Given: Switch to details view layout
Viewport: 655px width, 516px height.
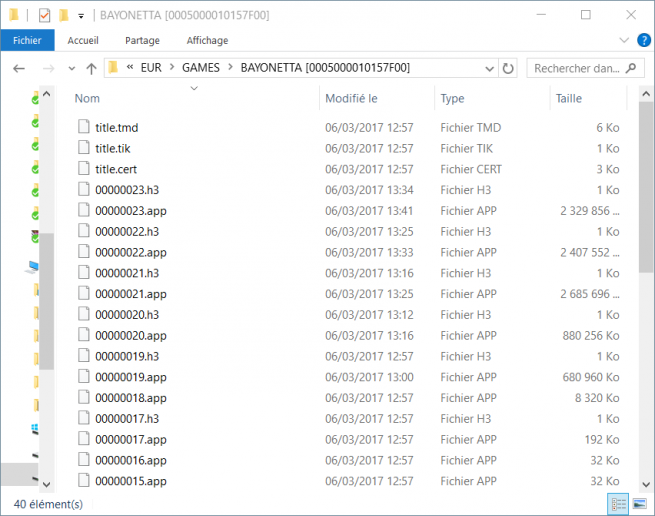Looking at the screenshot, I should coord(618,504).
